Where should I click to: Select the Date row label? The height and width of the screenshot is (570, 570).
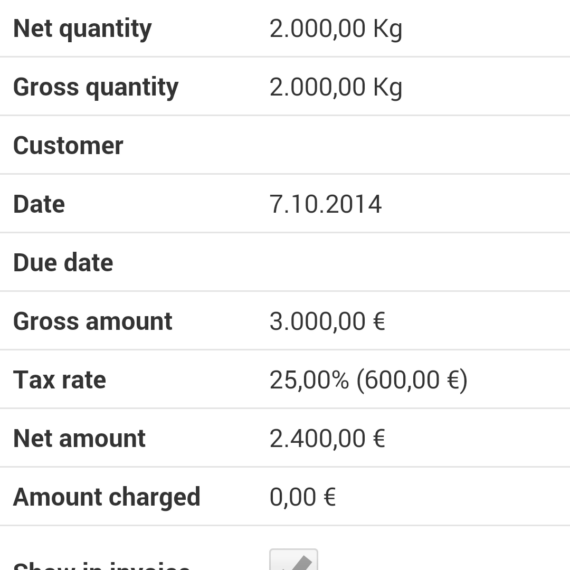(39, 204)
